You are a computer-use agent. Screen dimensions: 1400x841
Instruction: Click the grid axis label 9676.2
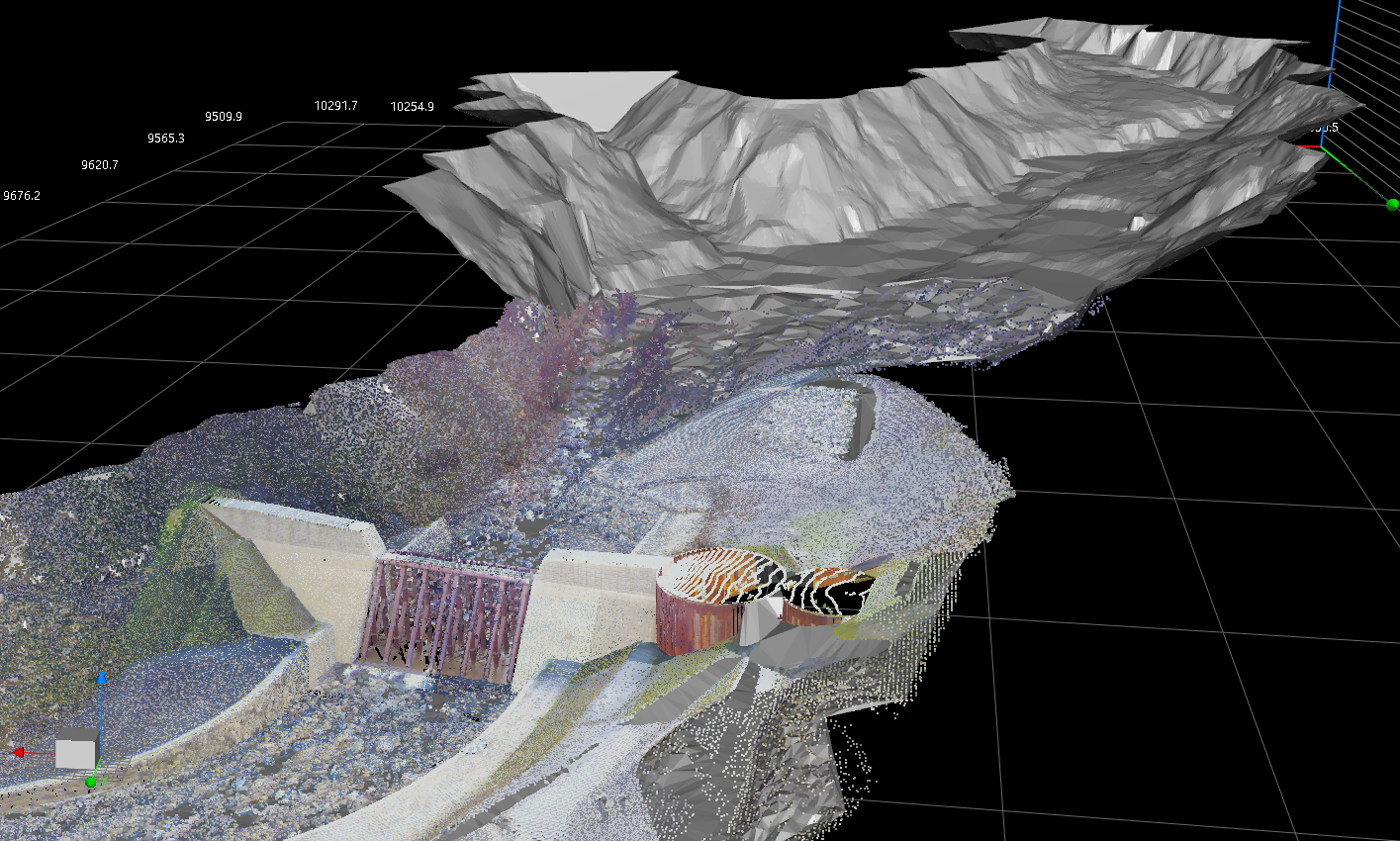22,196
